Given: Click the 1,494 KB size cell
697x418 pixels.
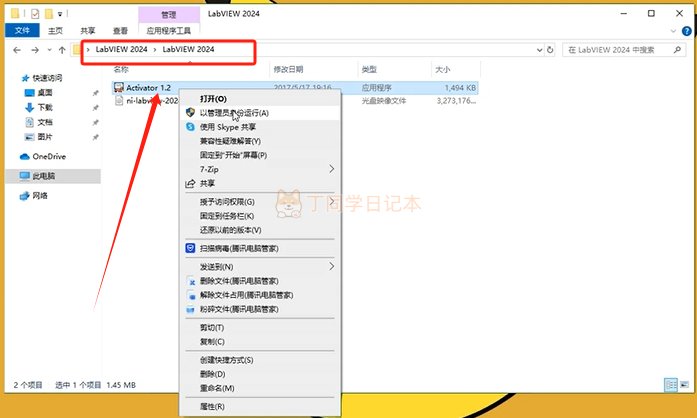Looking at the screenshot, I should click(460, 88).
